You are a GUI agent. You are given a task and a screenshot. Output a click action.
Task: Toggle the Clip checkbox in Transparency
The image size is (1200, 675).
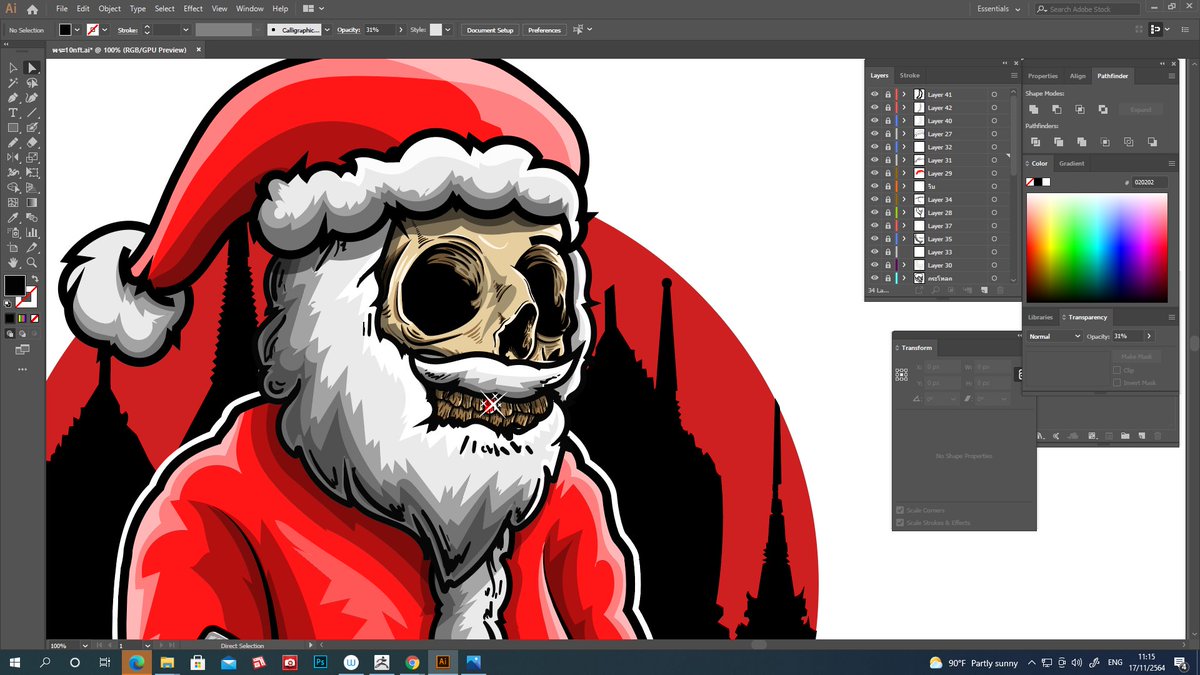click(1117, 370)
